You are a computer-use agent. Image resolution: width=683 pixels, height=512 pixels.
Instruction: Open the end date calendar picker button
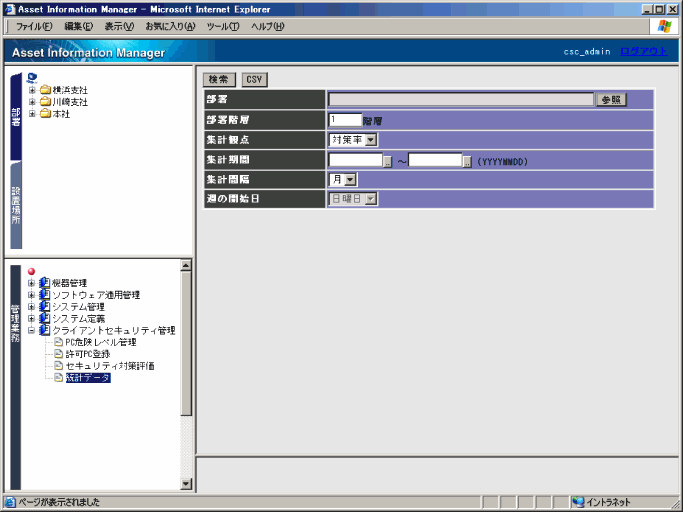click(467, 160)
